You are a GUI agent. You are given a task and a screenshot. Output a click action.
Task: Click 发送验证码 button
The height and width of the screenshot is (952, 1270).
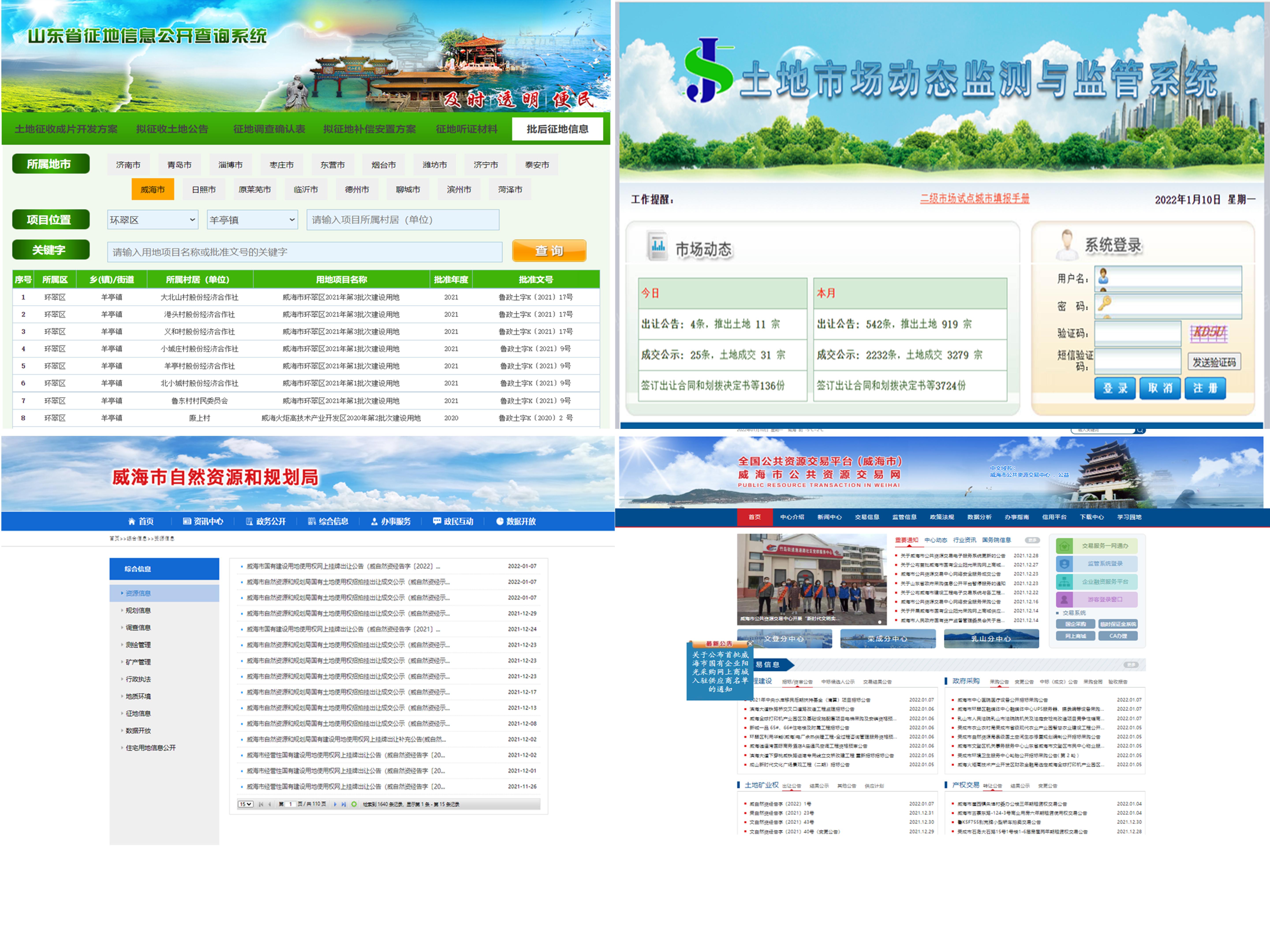1214,362
